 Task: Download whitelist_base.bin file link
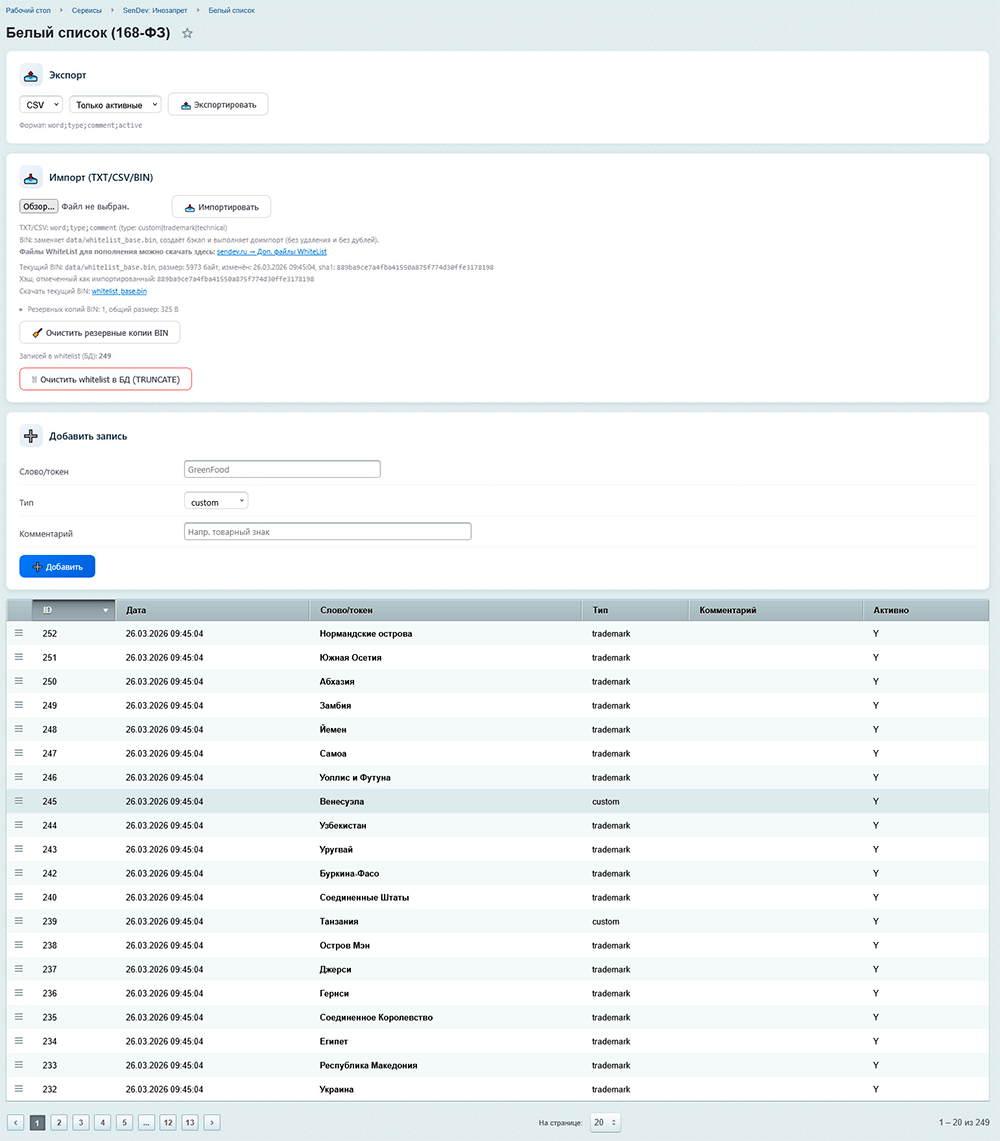[119, 291]
